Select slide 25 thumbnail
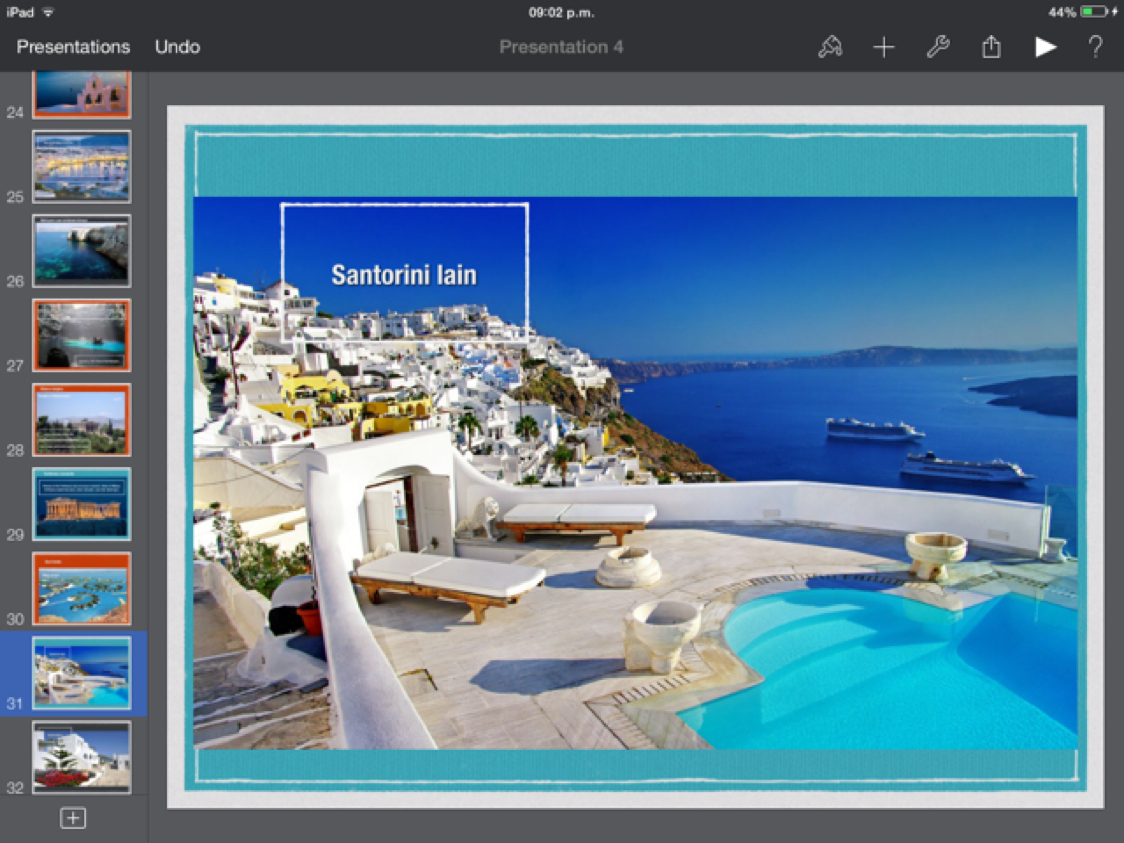This screenshot has height=843, width=1124. [81, 166]
